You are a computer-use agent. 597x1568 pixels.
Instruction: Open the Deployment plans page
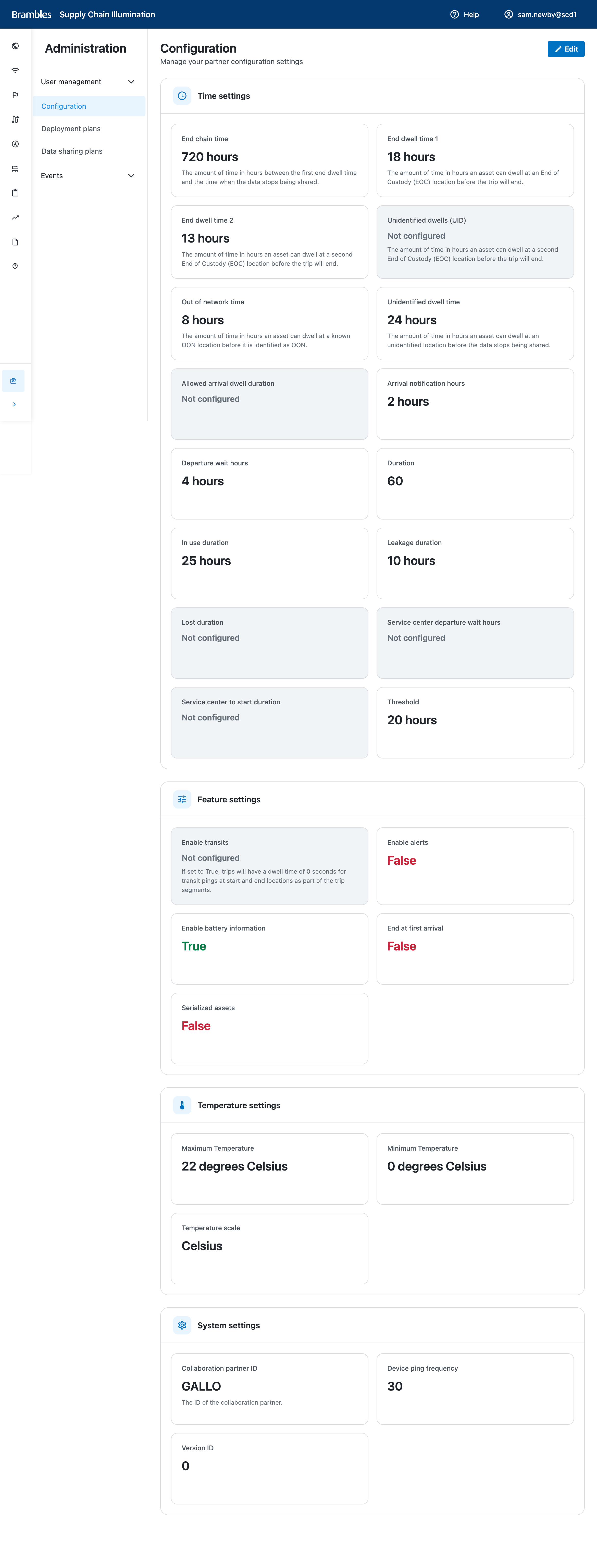click(71, 129)
